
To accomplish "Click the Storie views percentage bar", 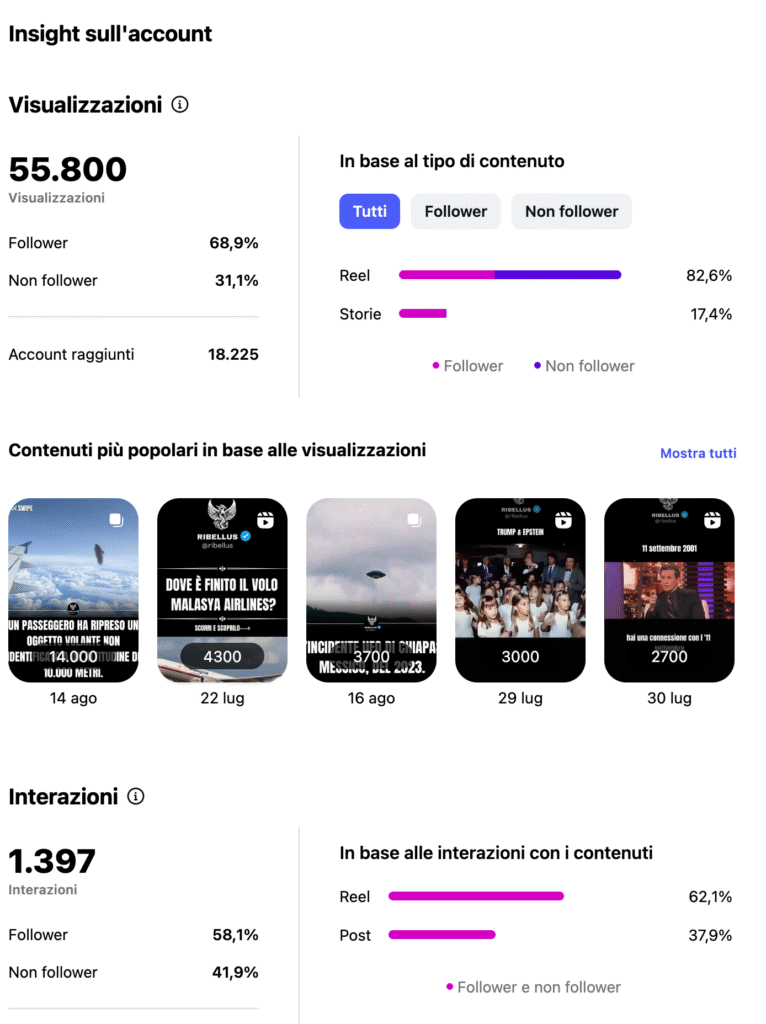I will pos(422,314).
